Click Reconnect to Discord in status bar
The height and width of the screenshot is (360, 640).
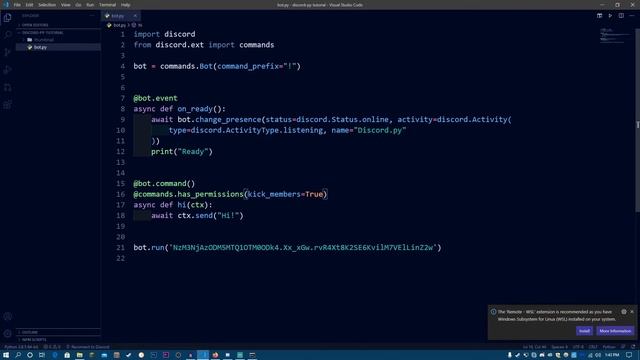(x=88, y=347)
